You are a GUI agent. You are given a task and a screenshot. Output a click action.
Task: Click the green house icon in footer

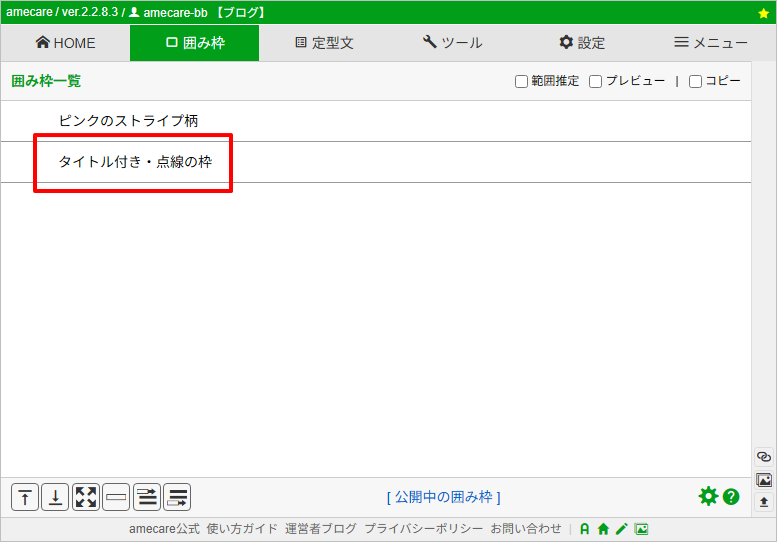603,529
